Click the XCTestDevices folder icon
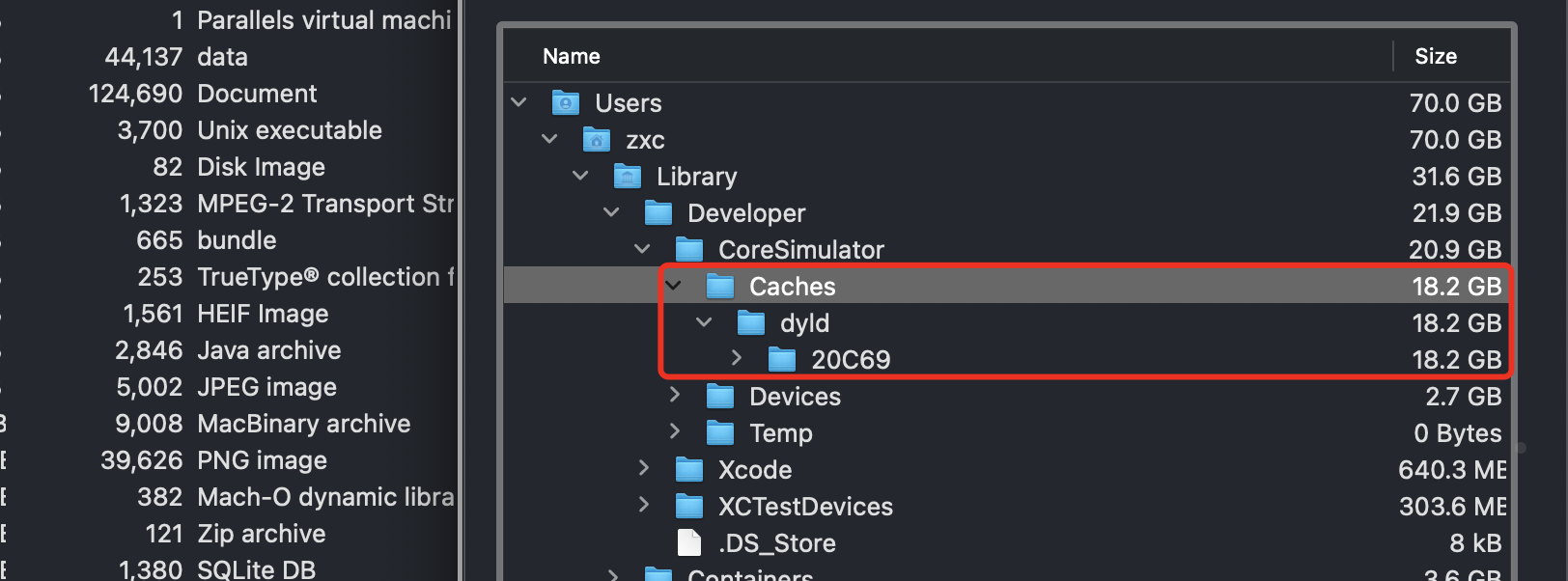The width and height of the screenshot is (1568, 581). [688, 506]
